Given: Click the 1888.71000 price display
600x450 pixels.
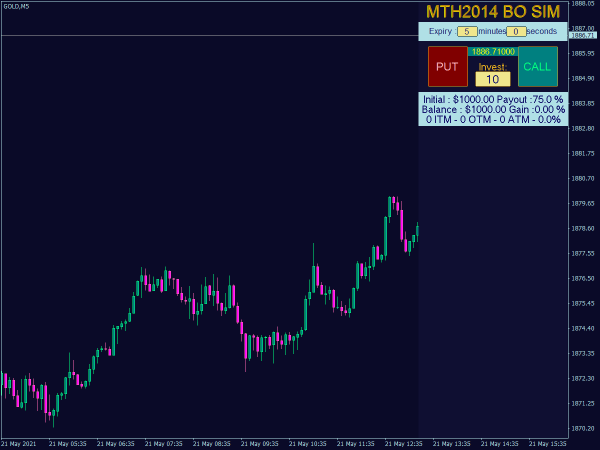Looking at the screenshot, I should (493, 51).
